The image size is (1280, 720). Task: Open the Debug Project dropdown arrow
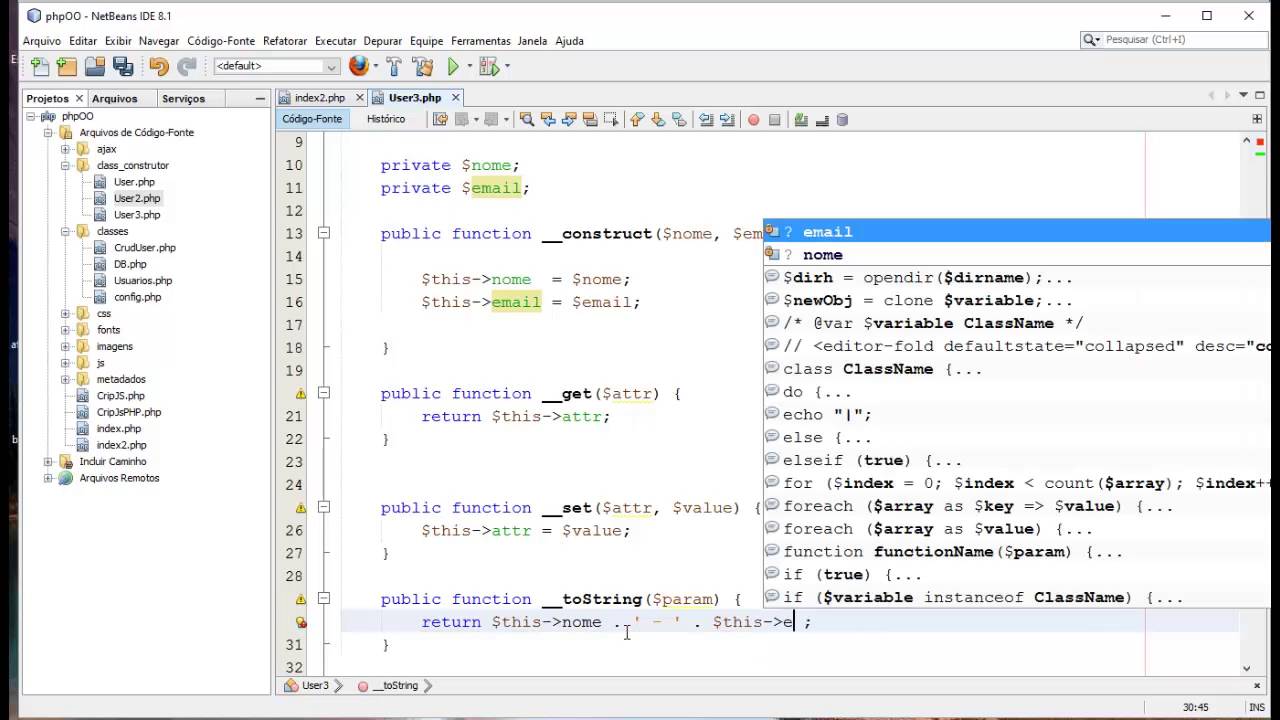pos(507,66)
